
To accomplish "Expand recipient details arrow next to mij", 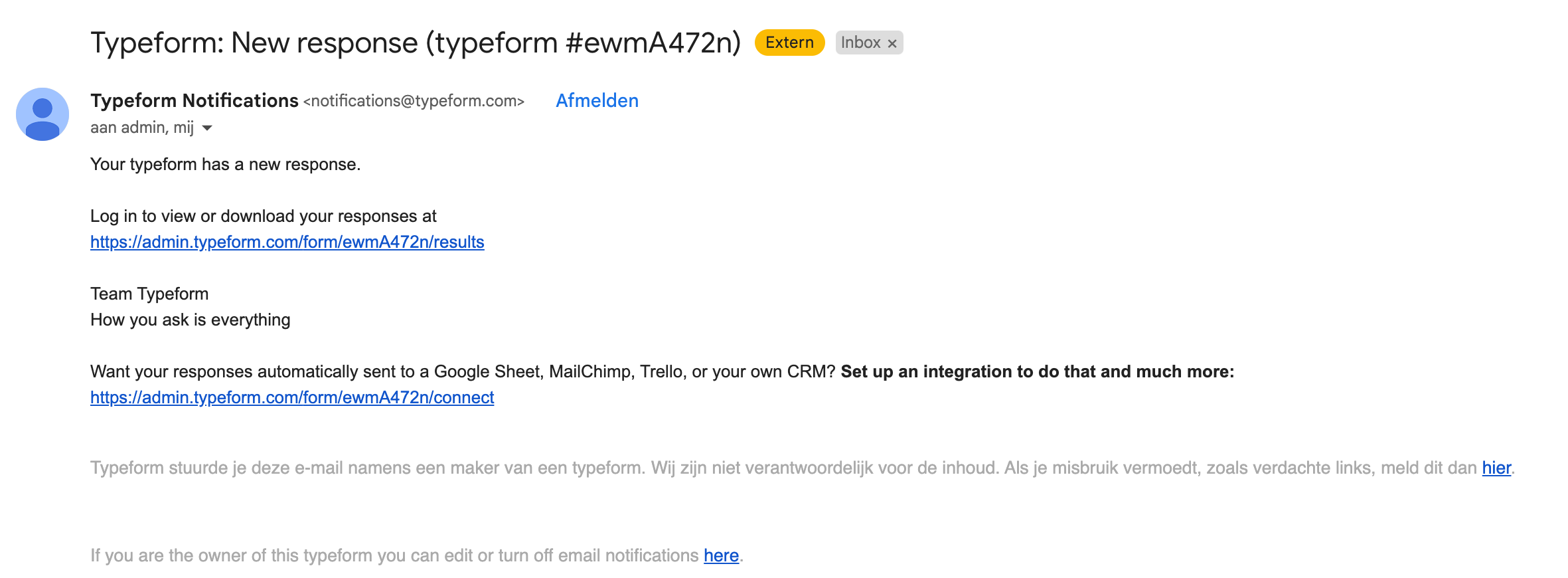I will (207, 128).
